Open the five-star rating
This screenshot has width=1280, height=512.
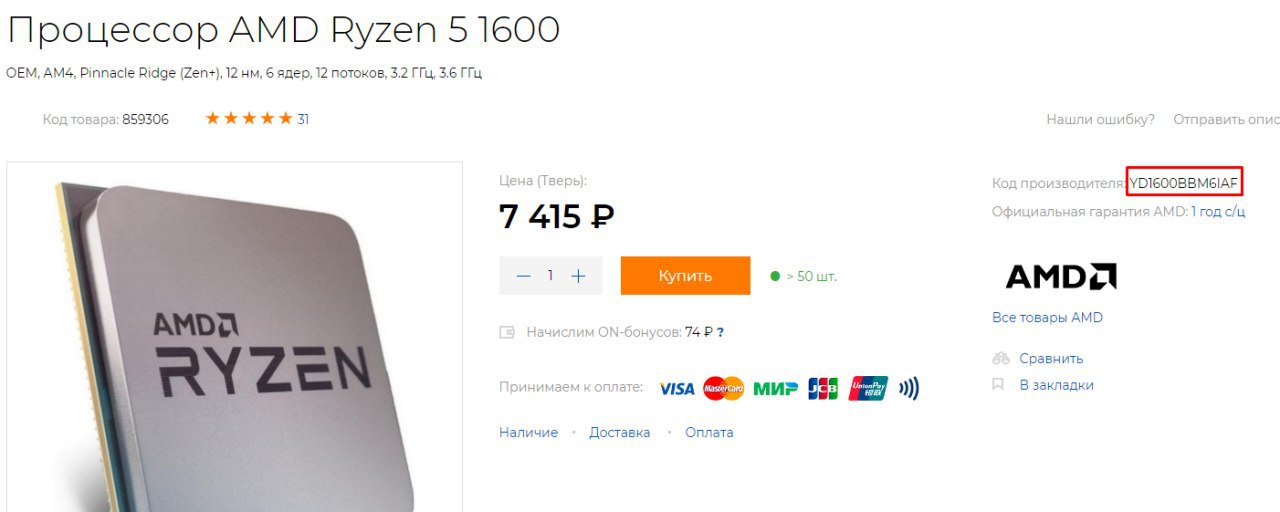(x=249, y=119)
